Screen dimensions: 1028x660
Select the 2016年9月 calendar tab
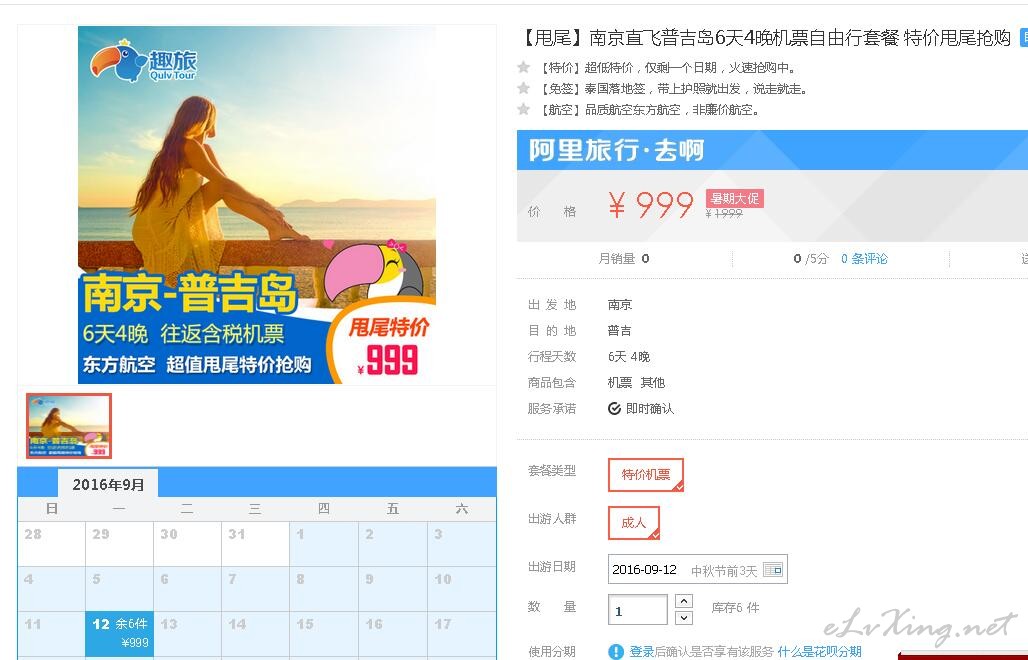point(108,484)
